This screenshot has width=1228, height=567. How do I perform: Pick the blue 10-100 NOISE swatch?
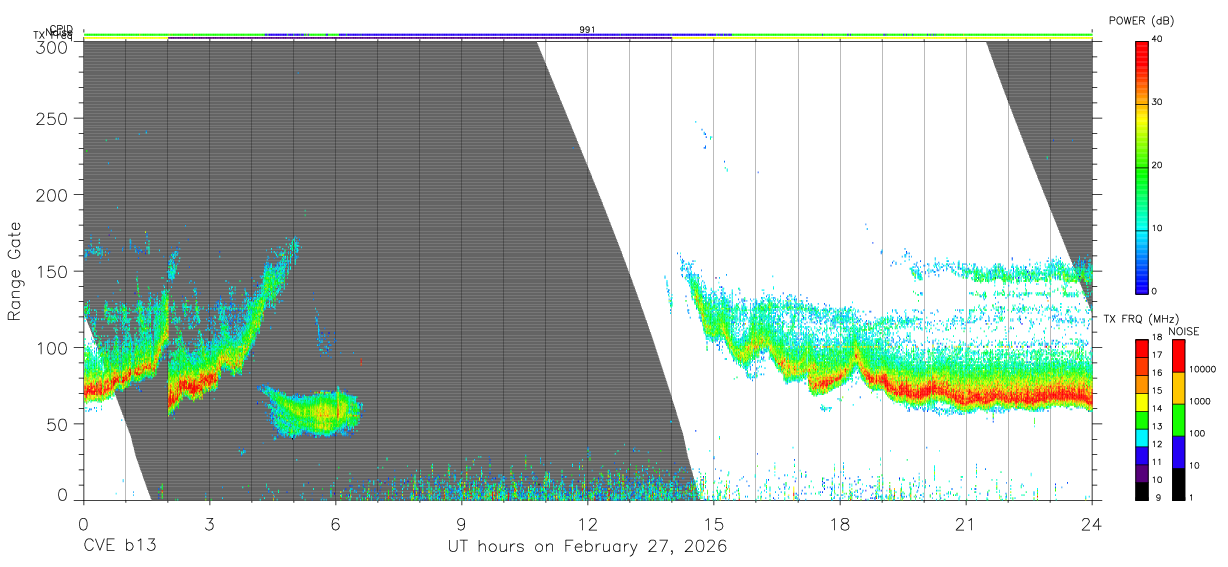click(1178, 451)
